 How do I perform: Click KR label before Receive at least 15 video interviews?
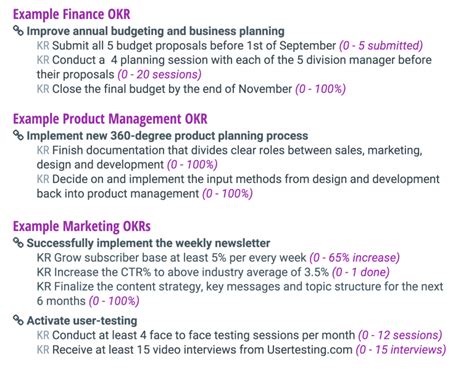(43, 349)
